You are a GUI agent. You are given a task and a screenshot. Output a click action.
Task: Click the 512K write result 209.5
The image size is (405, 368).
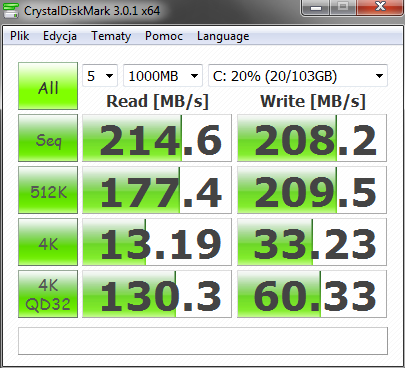coord(312,190)
